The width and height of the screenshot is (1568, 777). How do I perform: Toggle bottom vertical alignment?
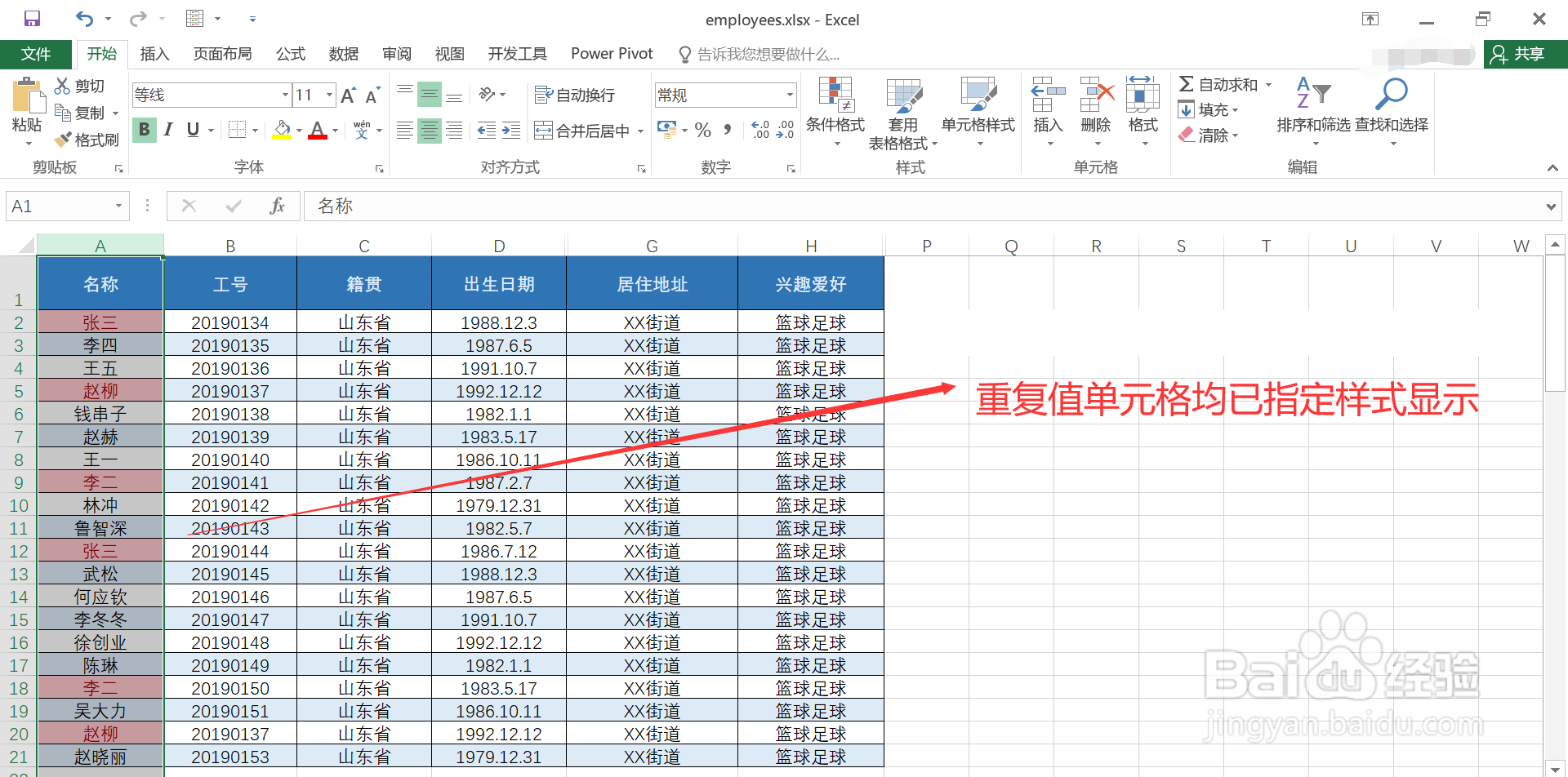455,95
